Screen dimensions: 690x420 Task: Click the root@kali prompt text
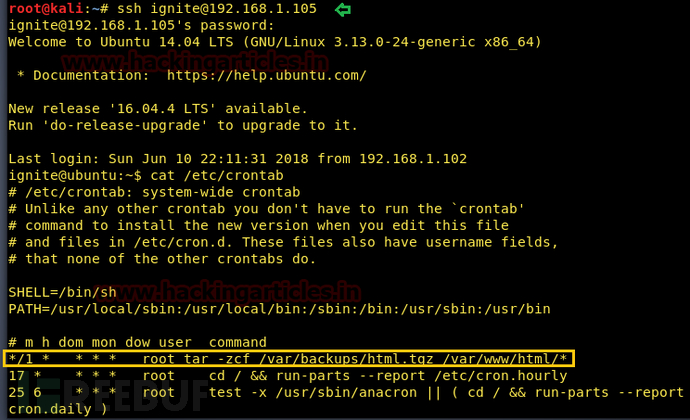tap(45, 9)
